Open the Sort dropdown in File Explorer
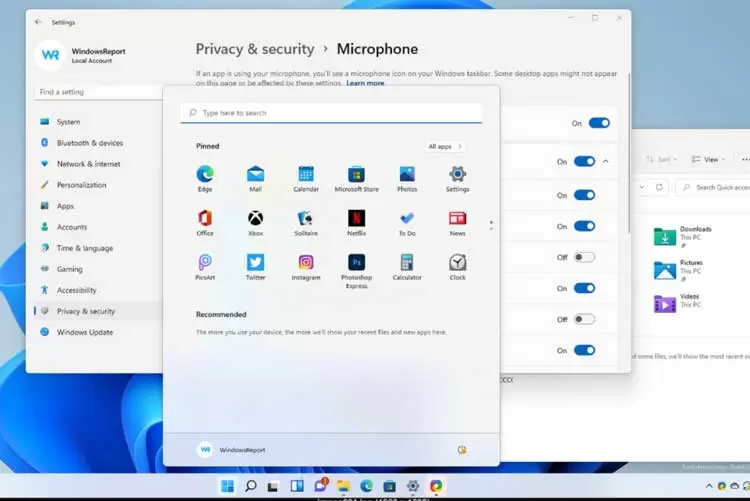This screenshot has height=501, width=750. (x=662, y=159)
